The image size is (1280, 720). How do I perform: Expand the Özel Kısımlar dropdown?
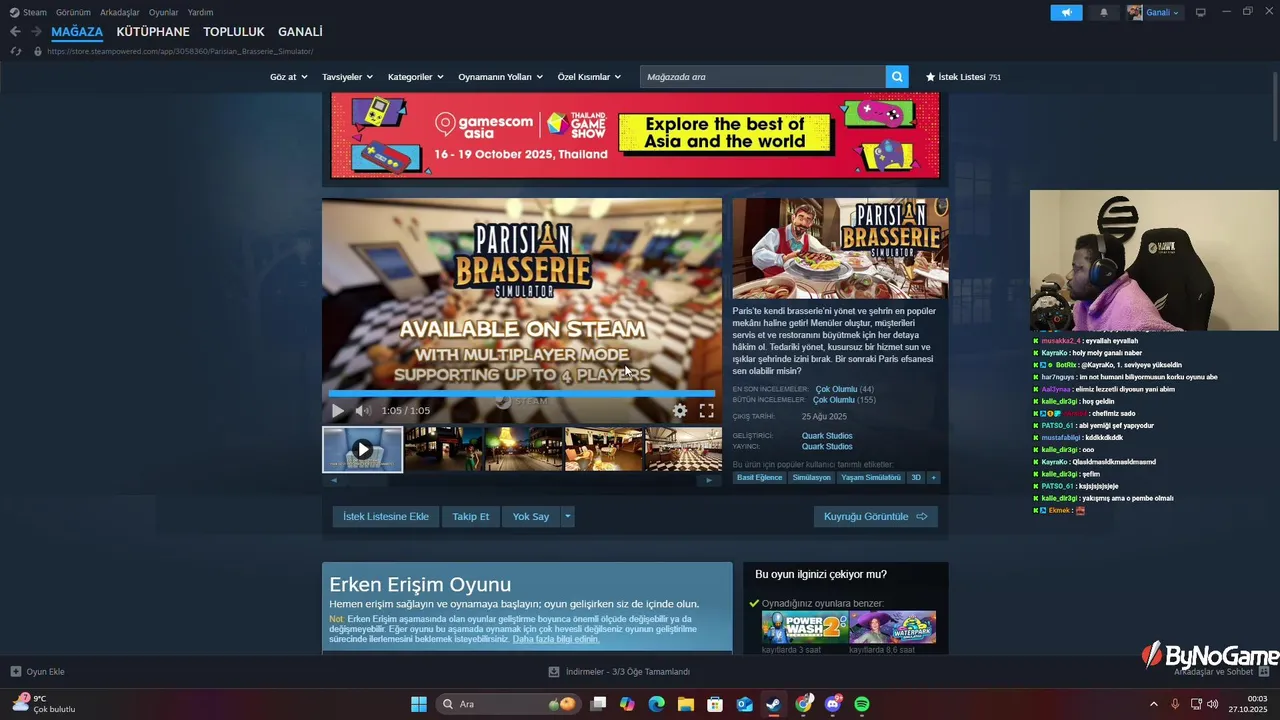(589, 77)
